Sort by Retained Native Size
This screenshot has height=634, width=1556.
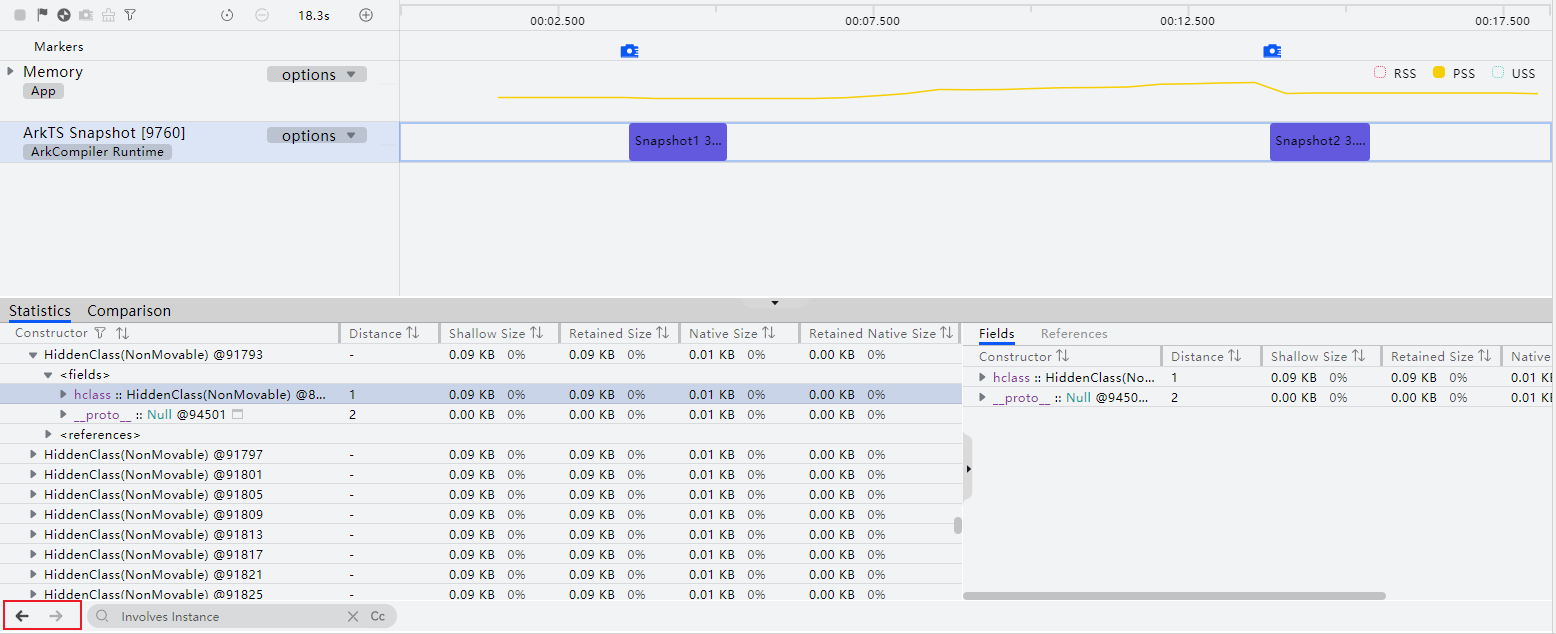pyautogui.click(x=947, y=333)
